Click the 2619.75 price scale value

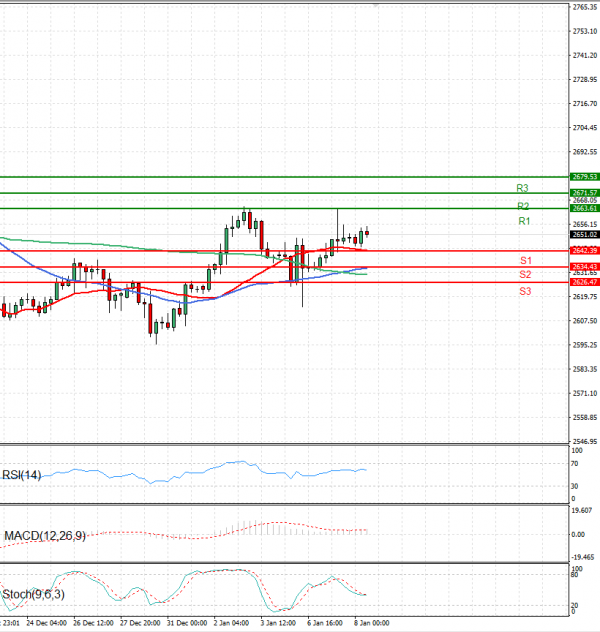[x=585, y=297]
